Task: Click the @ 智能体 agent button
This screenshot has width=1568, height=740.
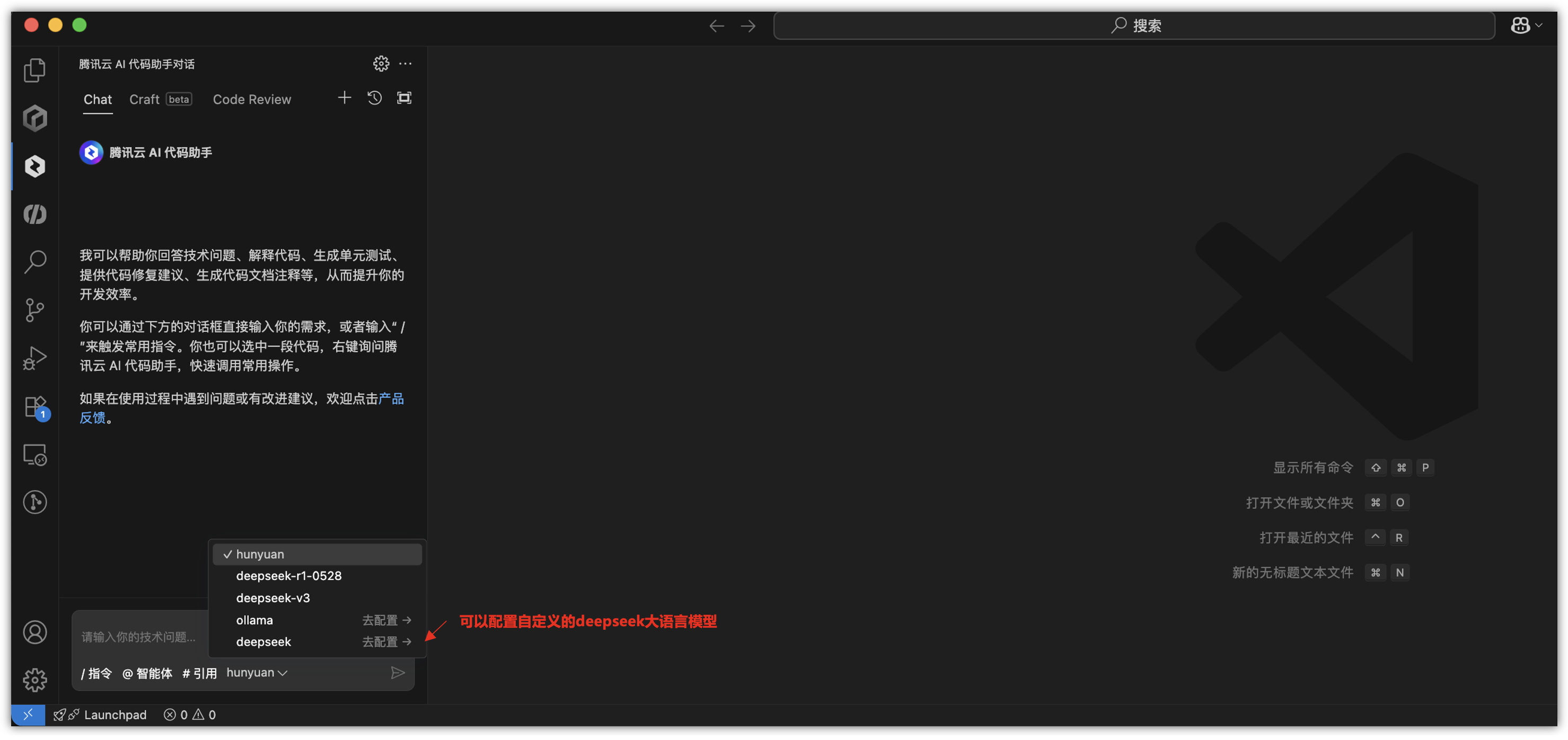Action: [147, 673]
